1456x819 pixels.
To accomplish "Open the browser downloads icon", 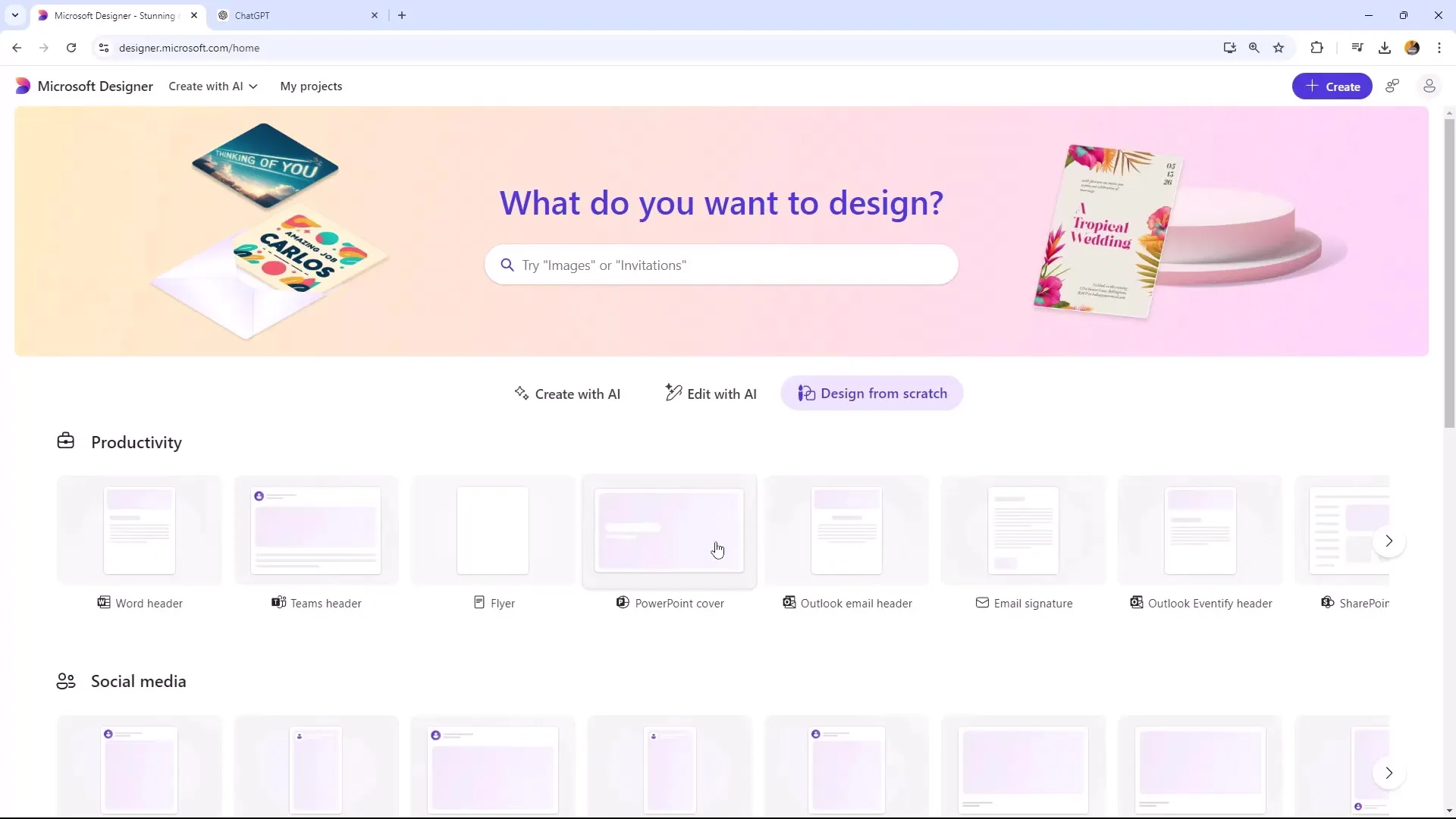I will (1385, 48).
